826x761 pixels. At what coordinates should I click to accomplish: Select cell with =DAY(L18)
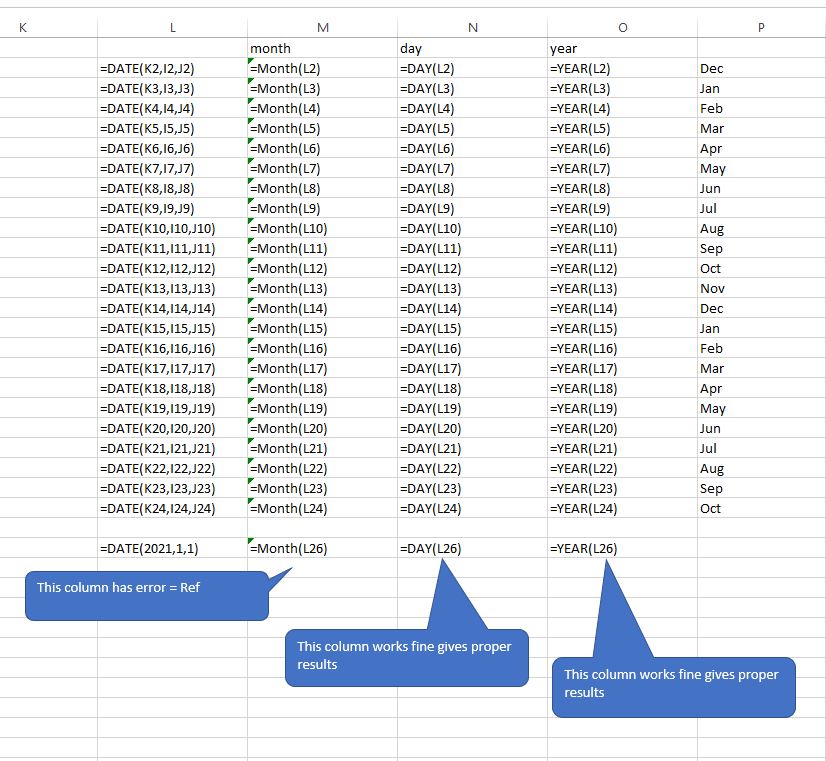tap(473, 389)
